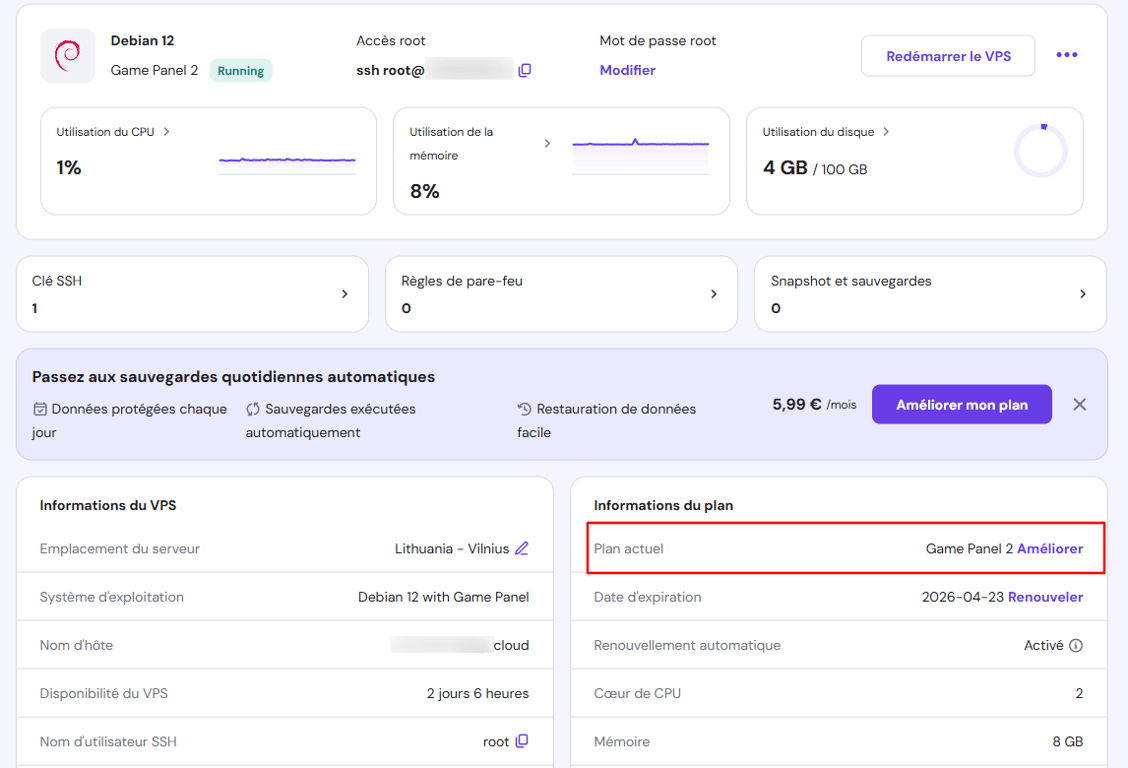
Task: Copy the SSH username root
Action: (521, 741)
